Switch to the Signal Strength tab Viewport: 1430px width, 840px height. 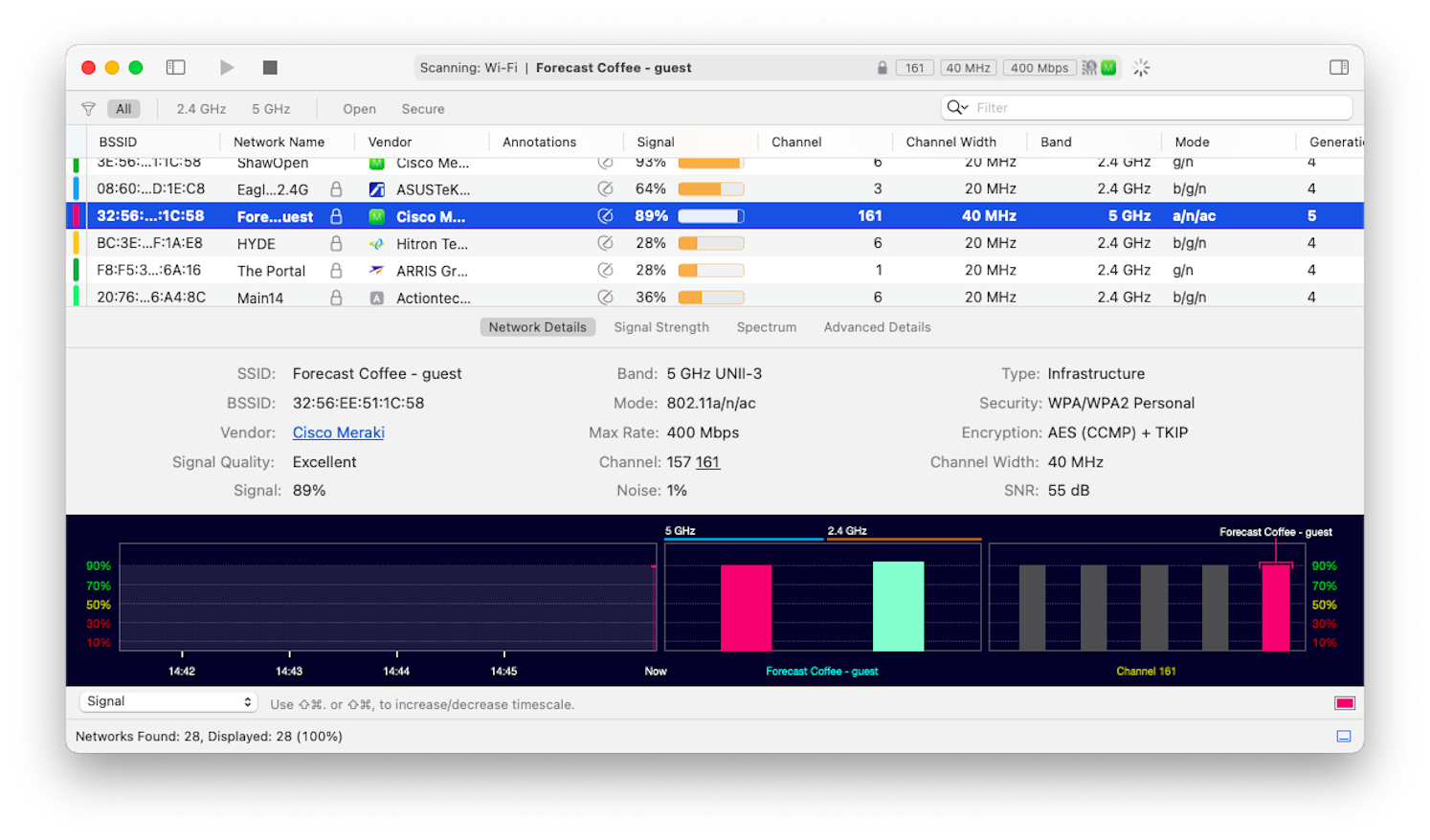coord(661,327)
